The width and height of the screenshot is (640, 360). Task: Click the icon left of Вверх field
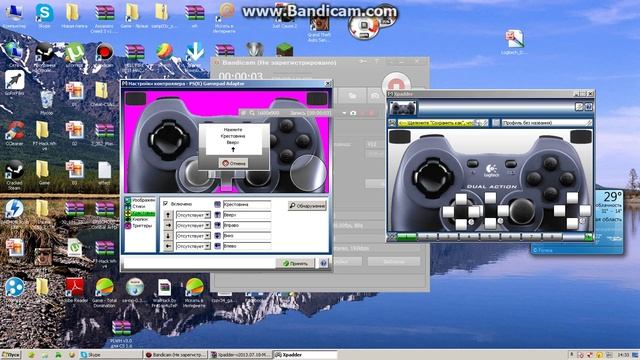(218, 215)
